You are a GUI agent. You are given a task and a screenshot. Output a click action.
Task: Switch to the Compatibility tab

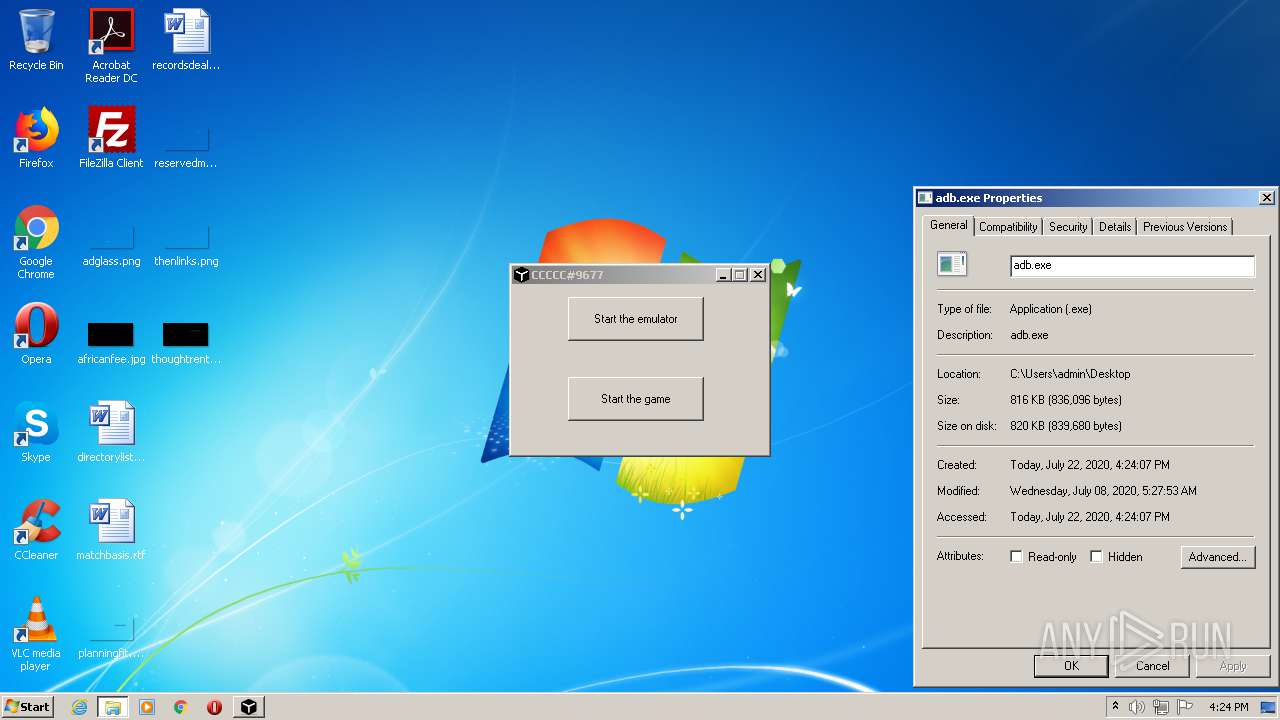coord(1008,227)
